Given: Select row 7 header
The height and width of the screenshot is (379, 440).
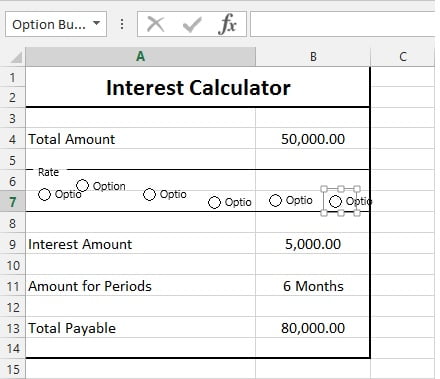Looking at the screenshot, I should (x=13, y=202).
